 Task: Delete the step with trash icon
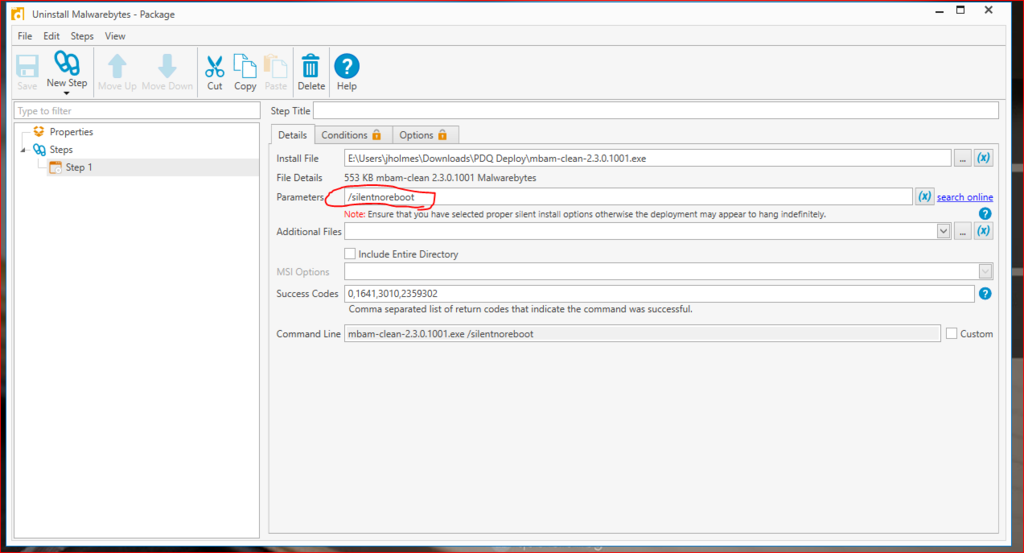[x=311, y=67]
